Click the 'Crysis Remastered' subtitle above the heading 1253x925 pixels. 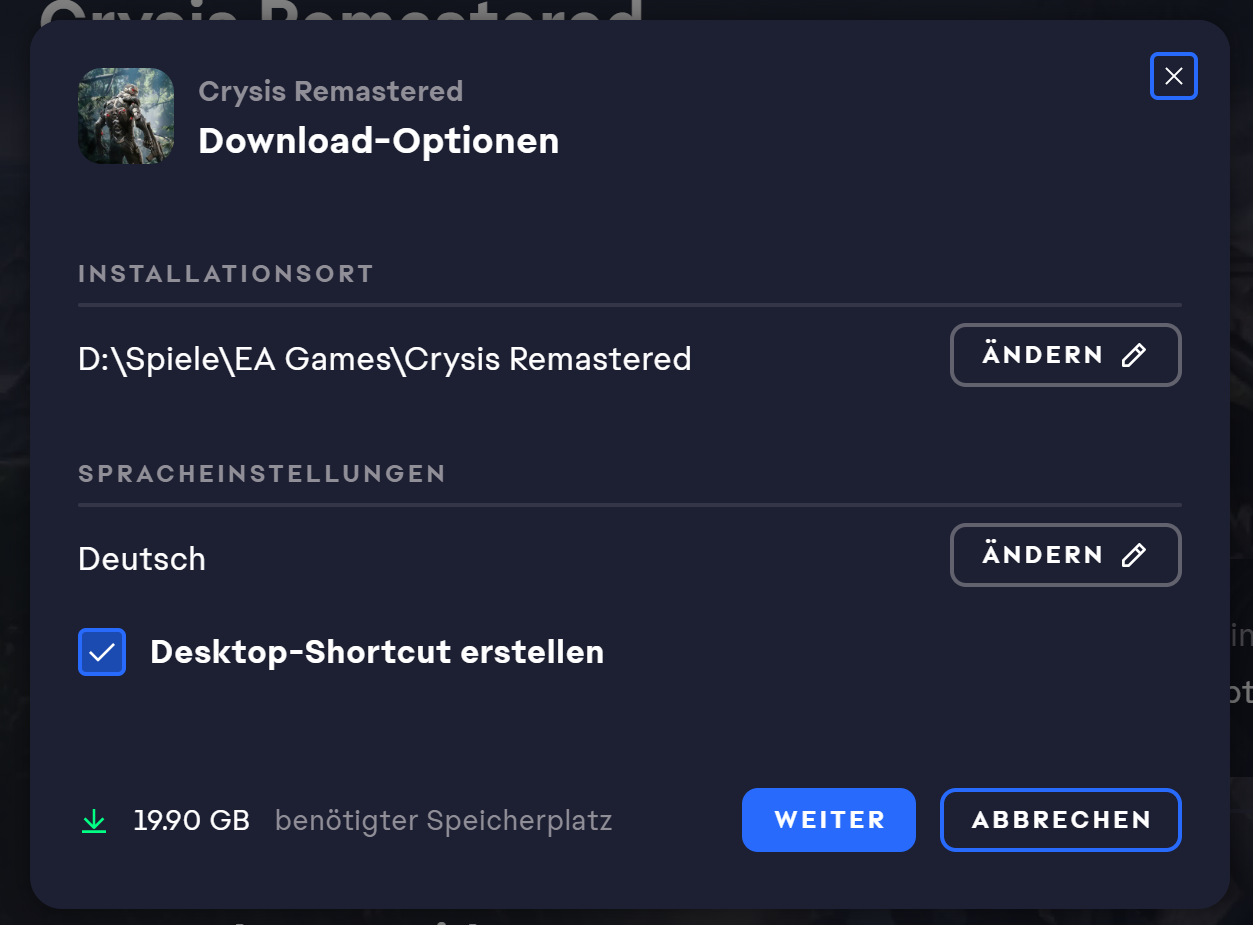pyautogui.click(x=330, y=91)
